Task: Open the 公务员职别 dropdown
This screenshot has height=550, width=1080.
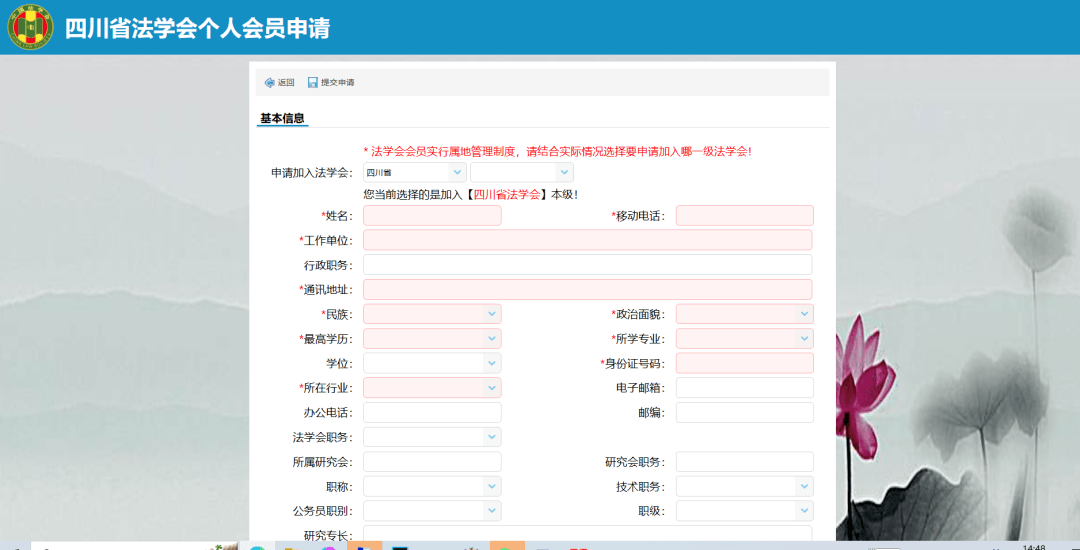Action: [x=432, y=511]
